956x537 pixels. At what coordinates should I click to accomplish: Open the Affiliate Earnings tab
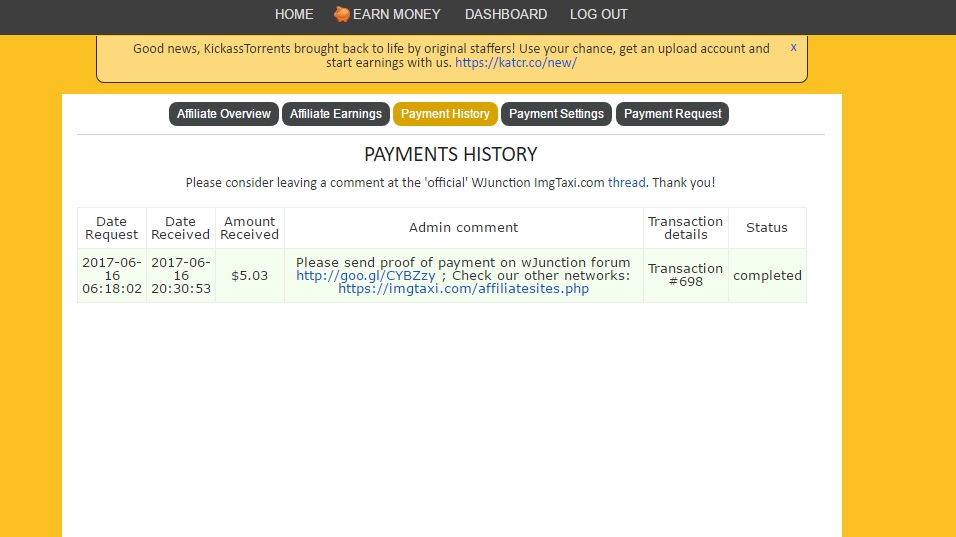pyautogui.click(x=336, y=114)
